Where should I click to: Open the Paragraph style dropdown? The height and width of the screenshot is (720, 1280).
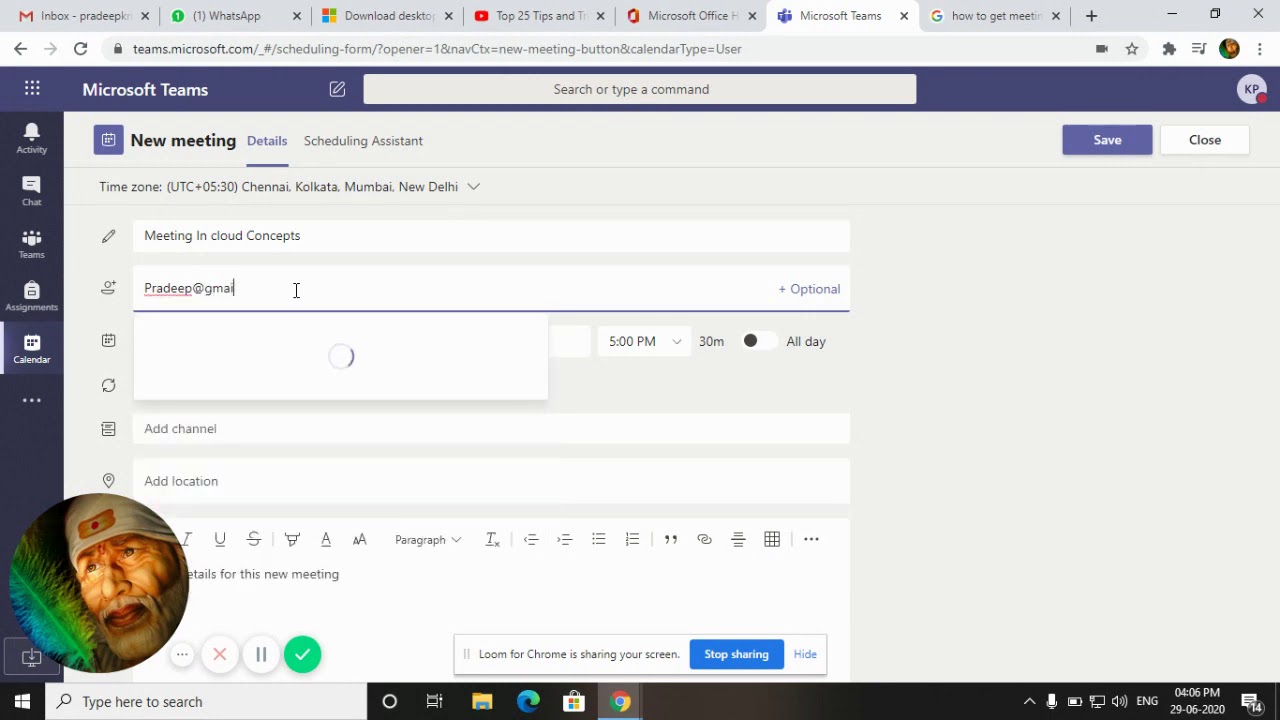(428, 539)
